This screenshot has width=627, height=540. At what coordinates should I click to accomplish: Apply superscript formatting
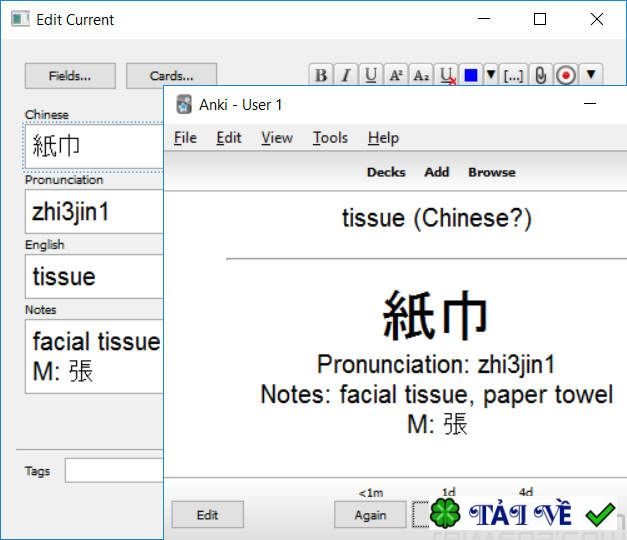396,75
